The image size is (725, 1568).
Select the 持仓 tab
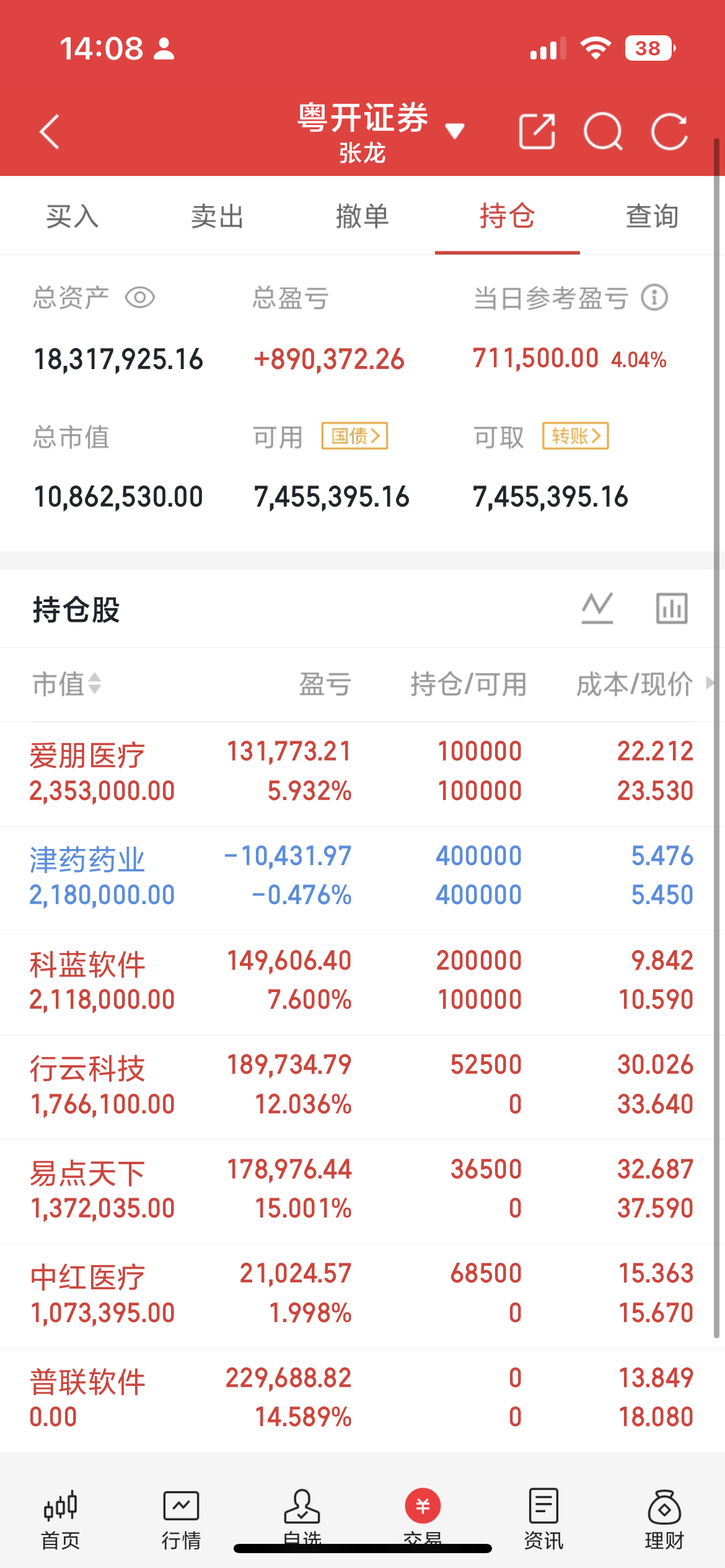507,216
